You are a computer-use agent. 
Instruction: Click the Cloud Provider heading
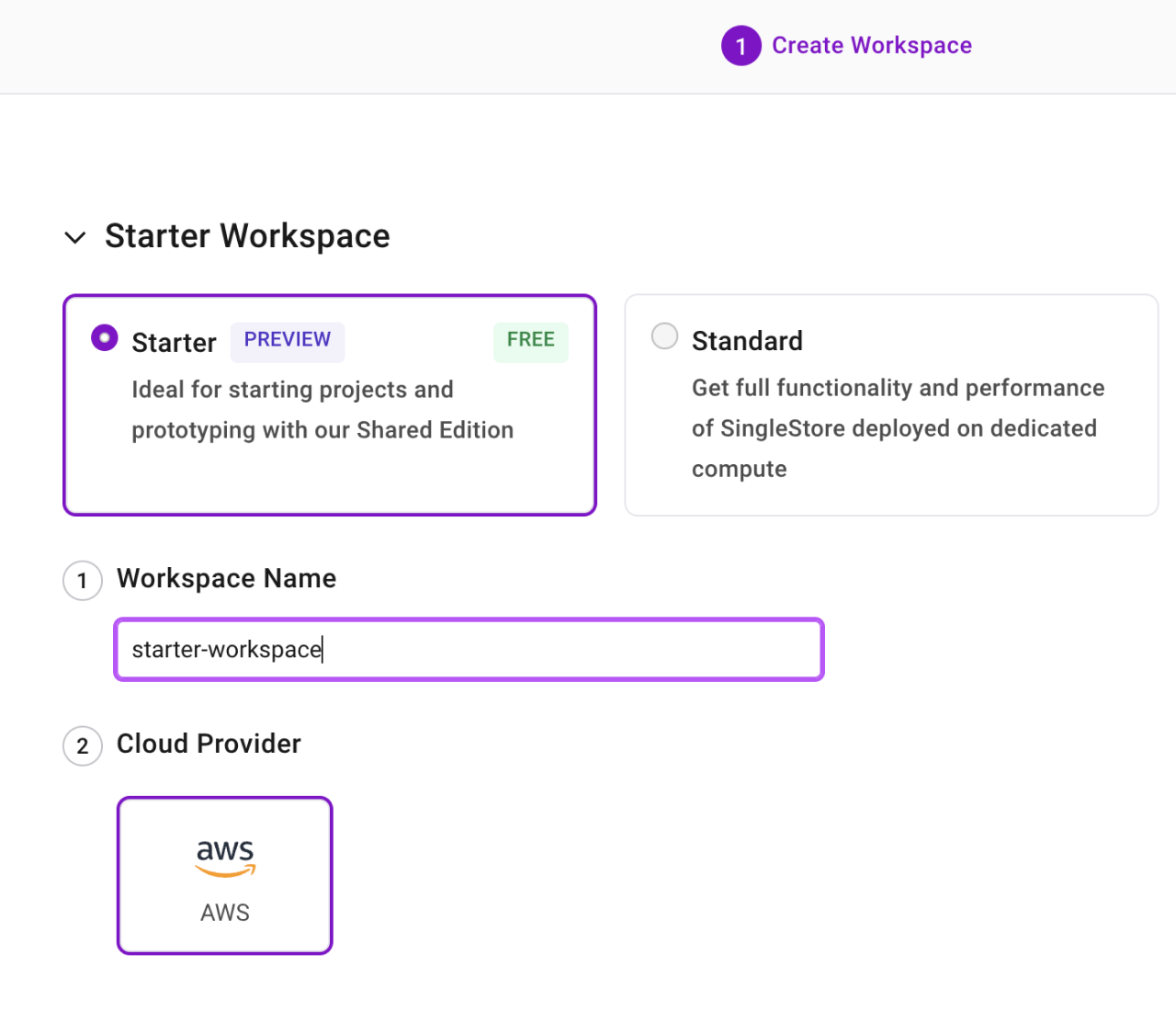coord(208,744)
